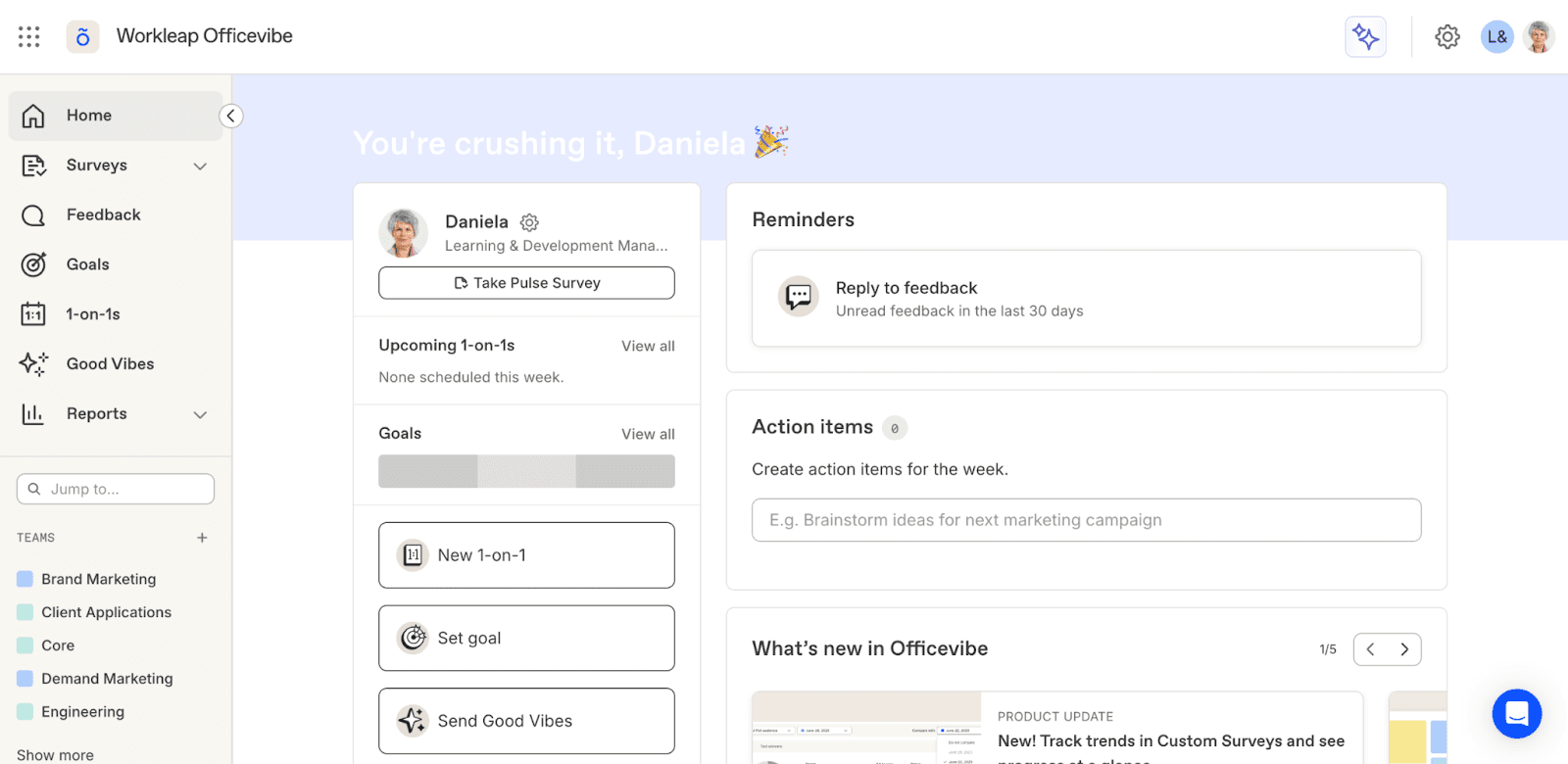Click the Goals target icon
Screen dimensions: 1568x764
coord(33,264)
